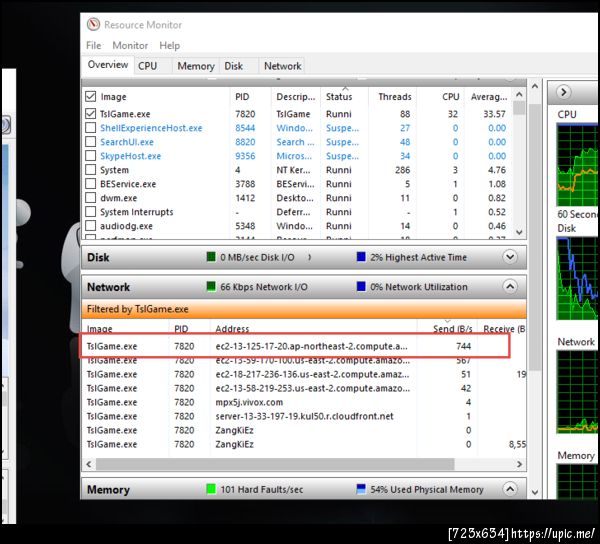Click blue Network Utilization indicator square
This screenshot has height=544, width=600.
click(361, 286)
